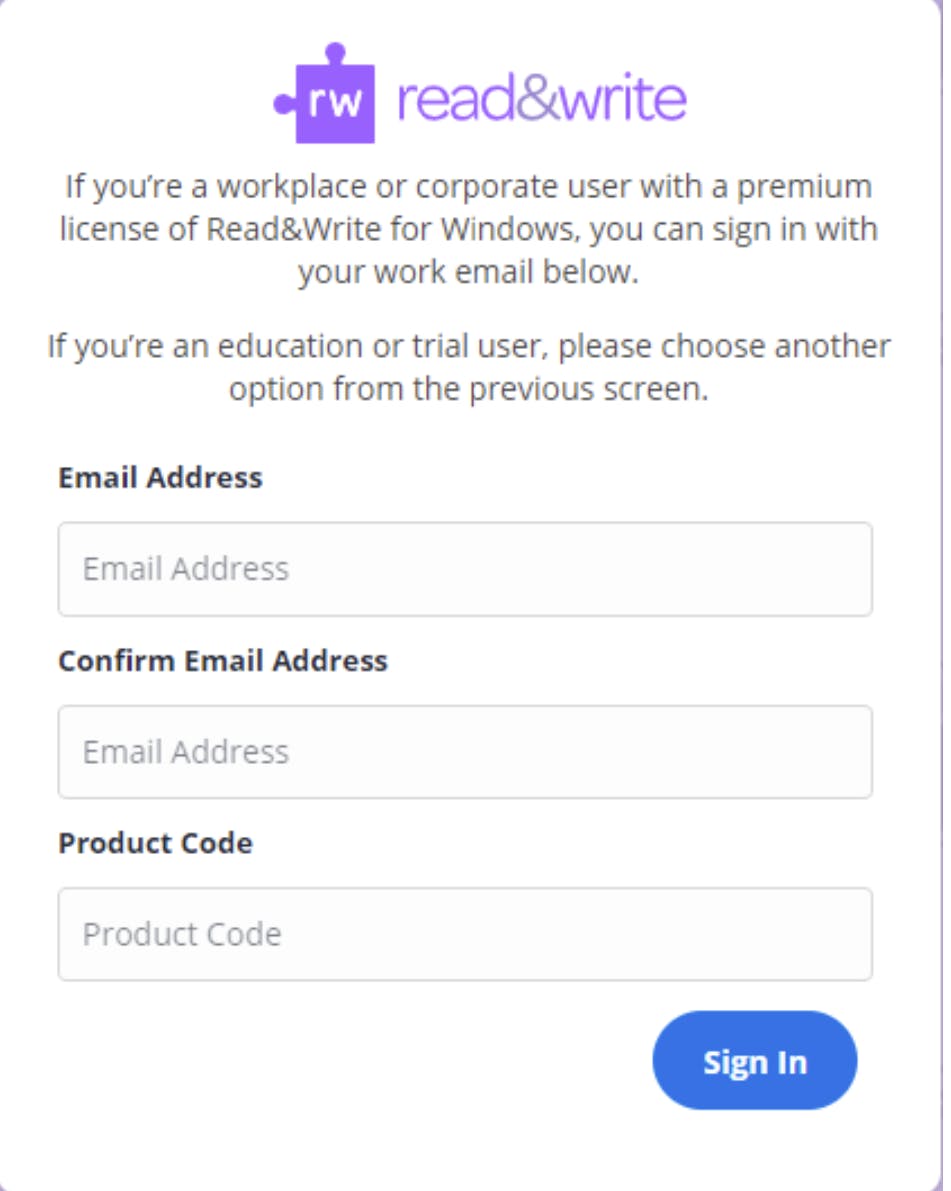Click the bold "Email Address" field label
Image resolution: width=951 pixels, height=1191 pixels.
(160, 478)
